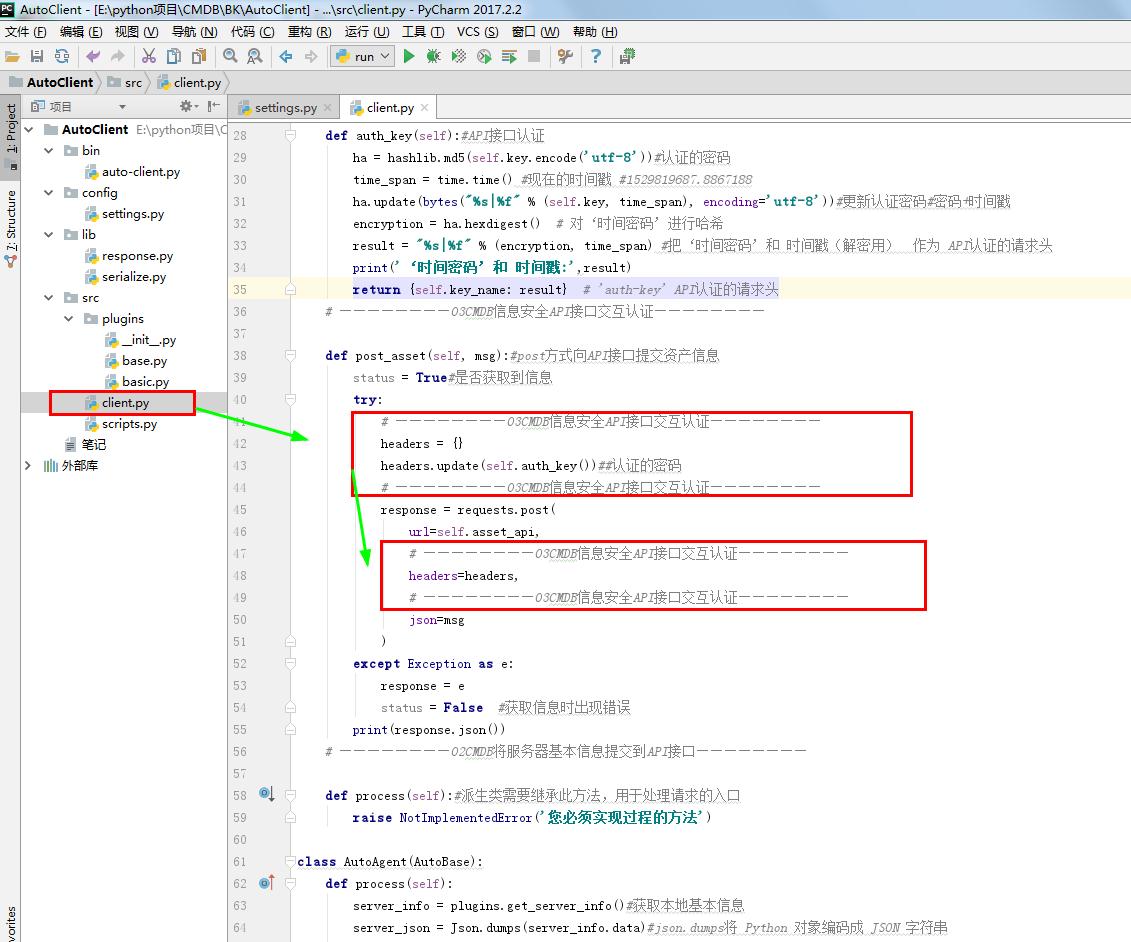Click the Stop square icon
Image resolution: width=1131 pixels, height=942 pixels.
(534, 56)
